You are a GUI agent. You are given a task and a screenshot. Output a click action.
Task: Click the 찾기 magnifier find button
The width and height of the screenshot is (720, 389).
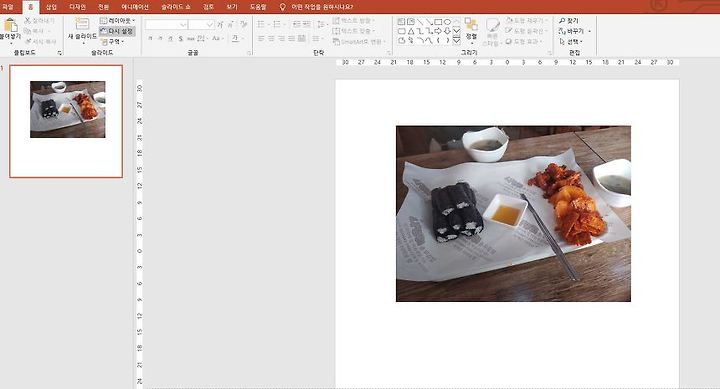point(568,21)
